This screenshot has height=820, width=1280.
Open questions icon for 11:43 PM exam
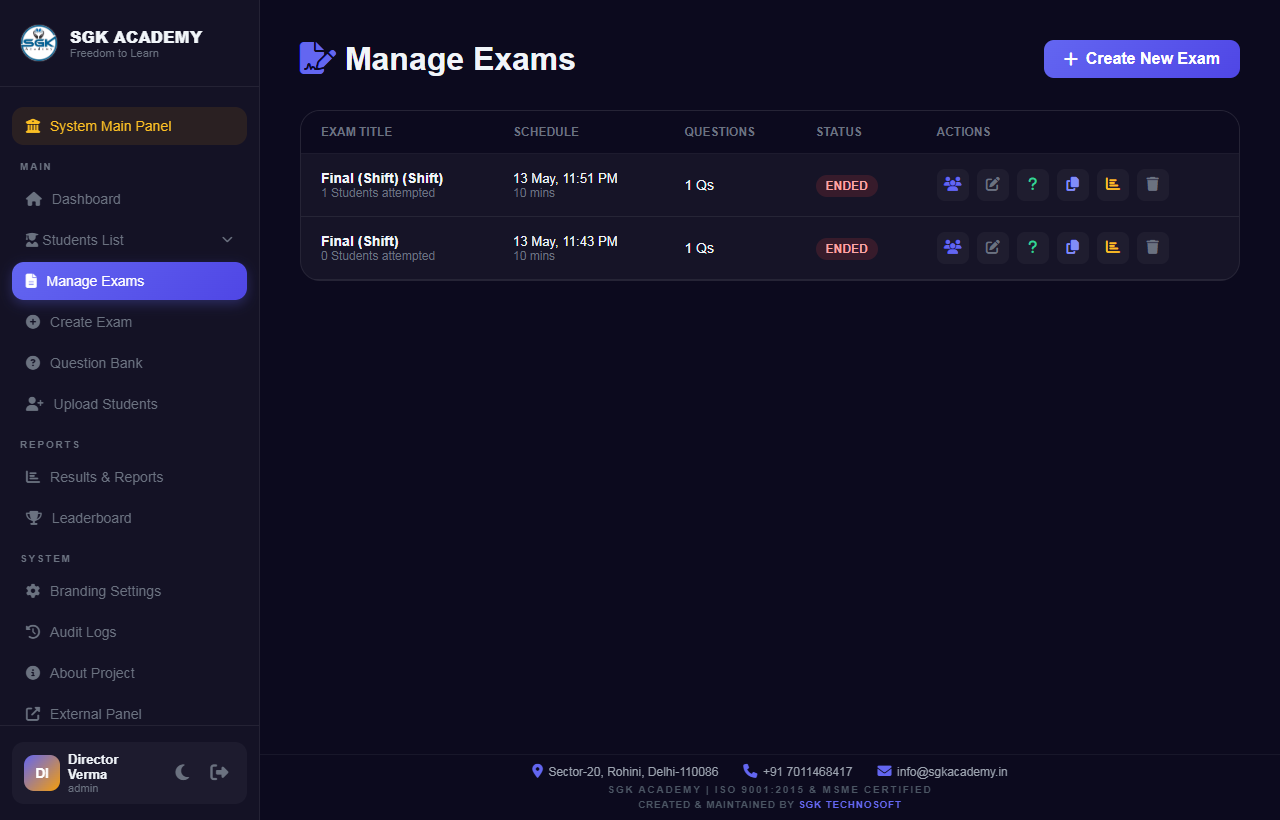click(x=1033, y=248)
